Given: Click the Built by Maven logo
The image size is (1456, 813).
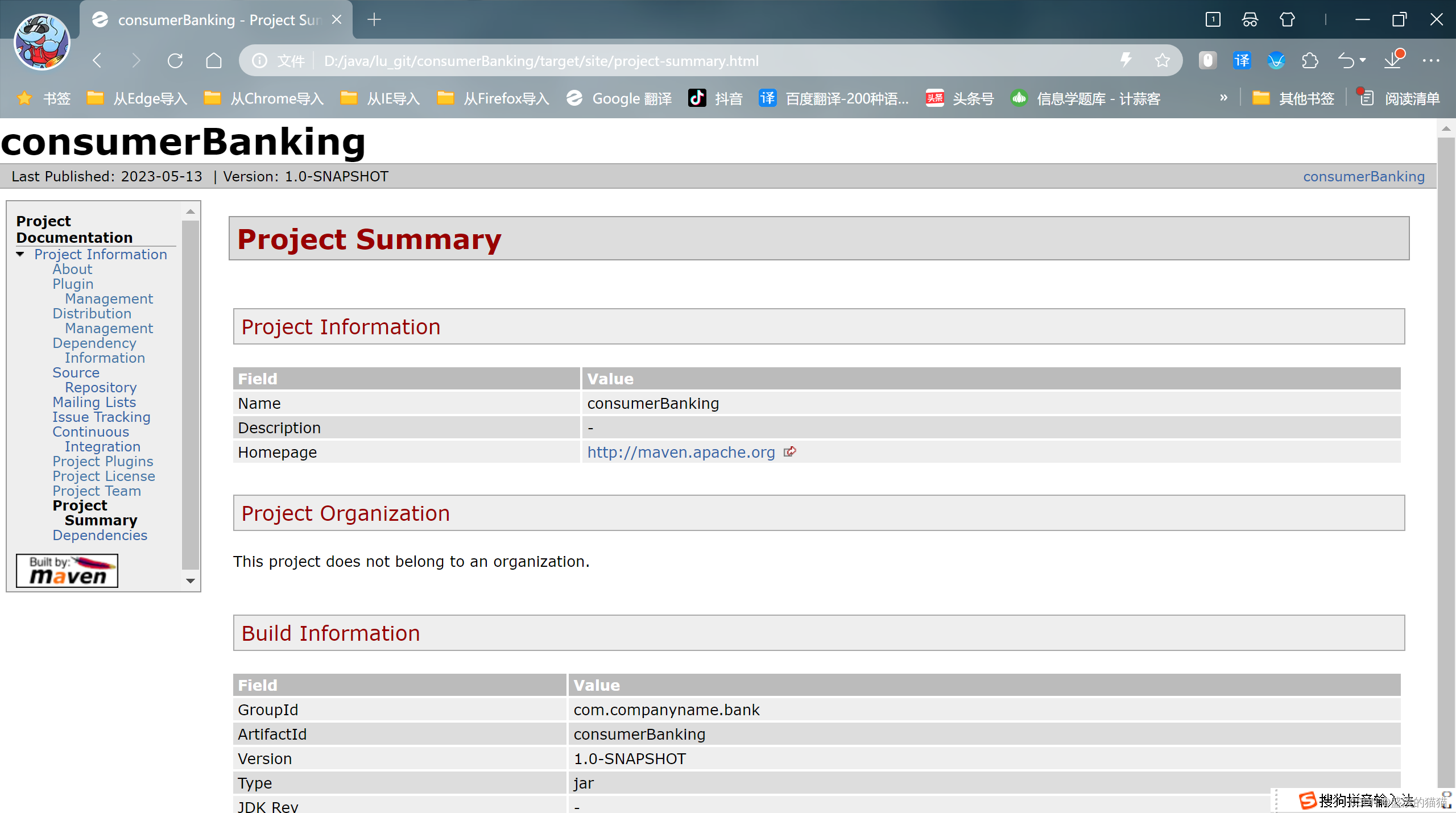Looking at the screenshot, I should click(67, 571).
